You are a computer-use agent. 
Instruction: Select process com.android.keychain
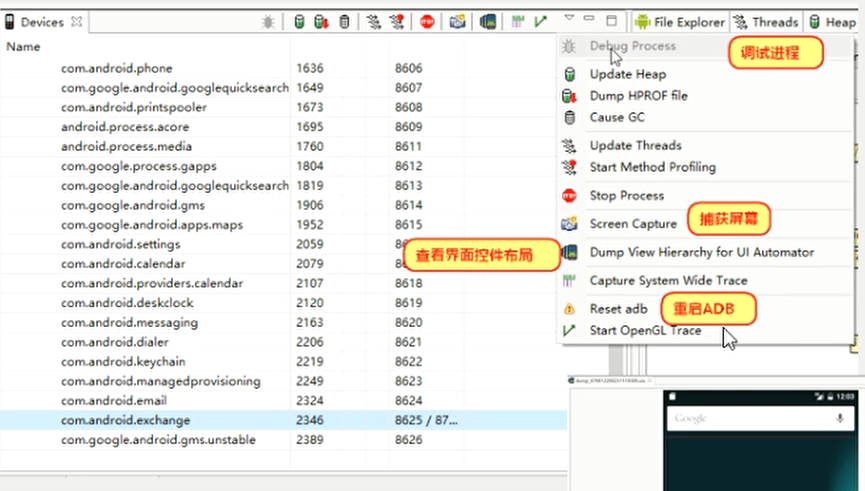pyautogui.click(x=123, y=362)
